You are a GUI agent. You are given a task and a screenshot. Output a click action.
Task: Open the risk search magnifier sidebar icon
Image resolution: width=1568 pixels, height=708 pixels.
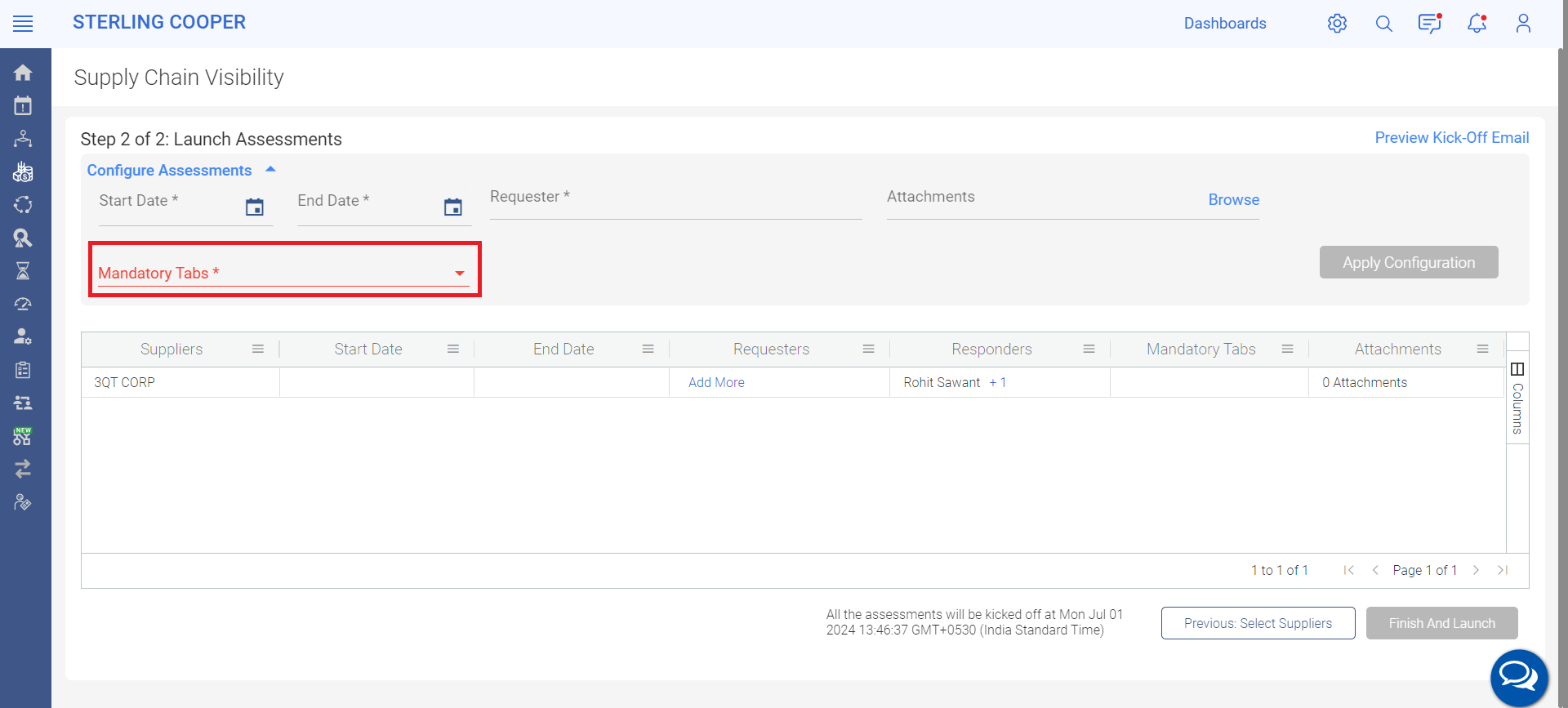23,238
